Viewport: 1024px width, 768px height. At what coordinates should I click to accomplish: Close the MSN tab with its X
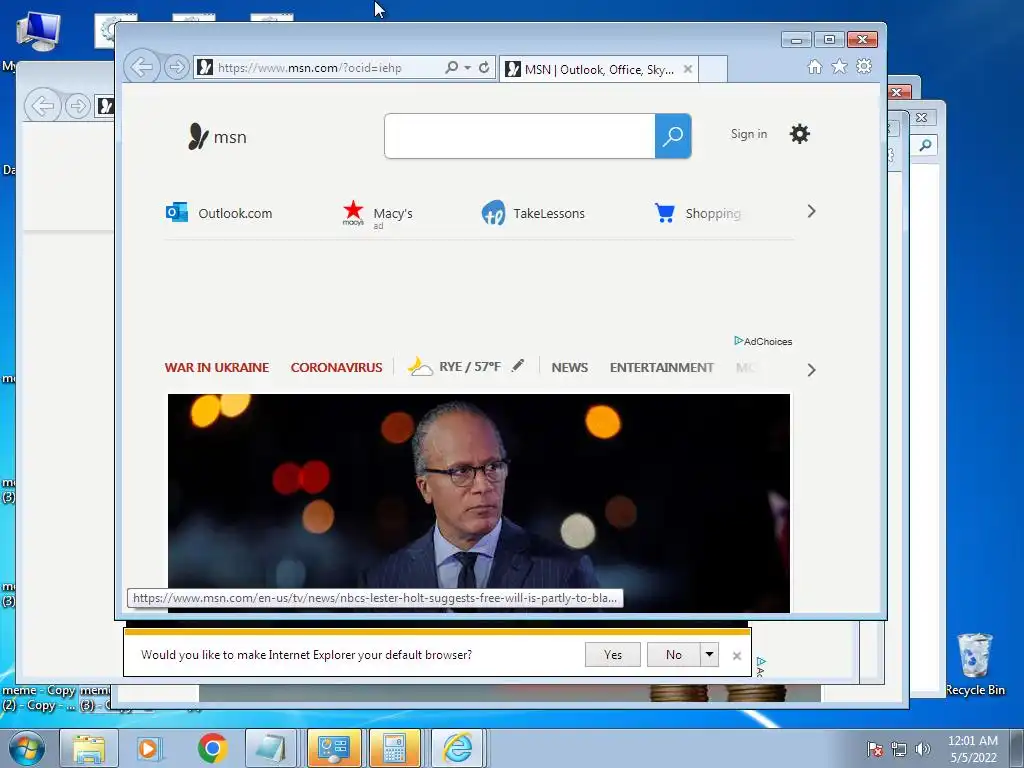[x=688, y=69]
